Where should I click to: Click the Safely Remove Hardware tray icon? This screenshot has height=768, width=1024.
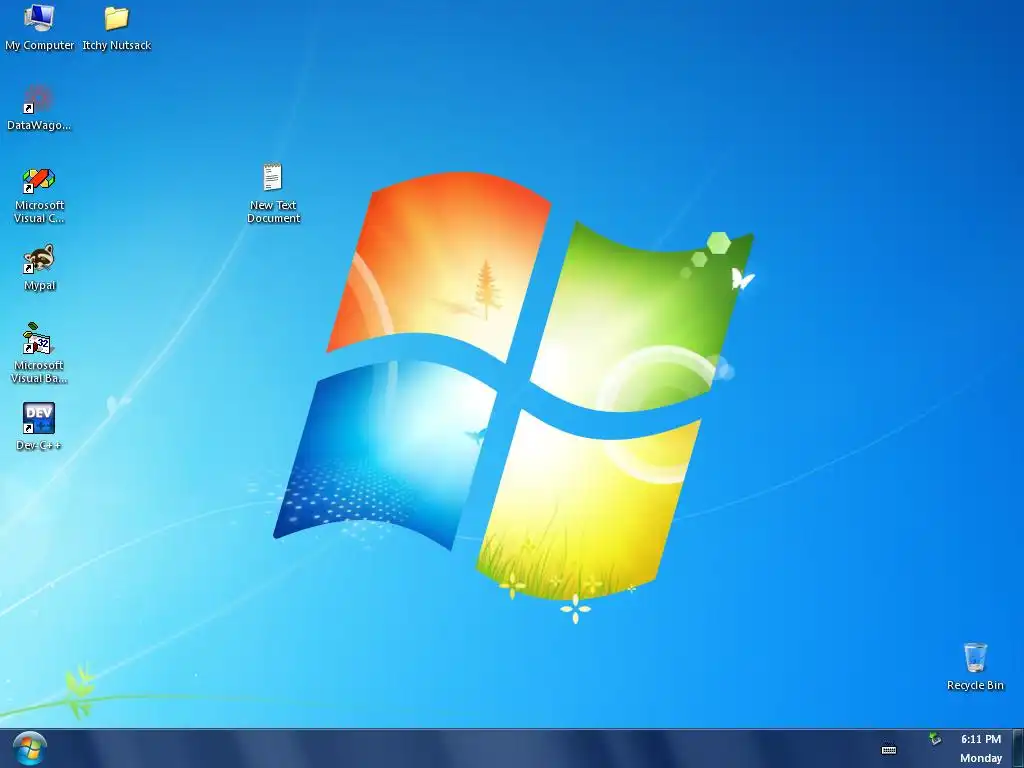click(x=935, y=739)
